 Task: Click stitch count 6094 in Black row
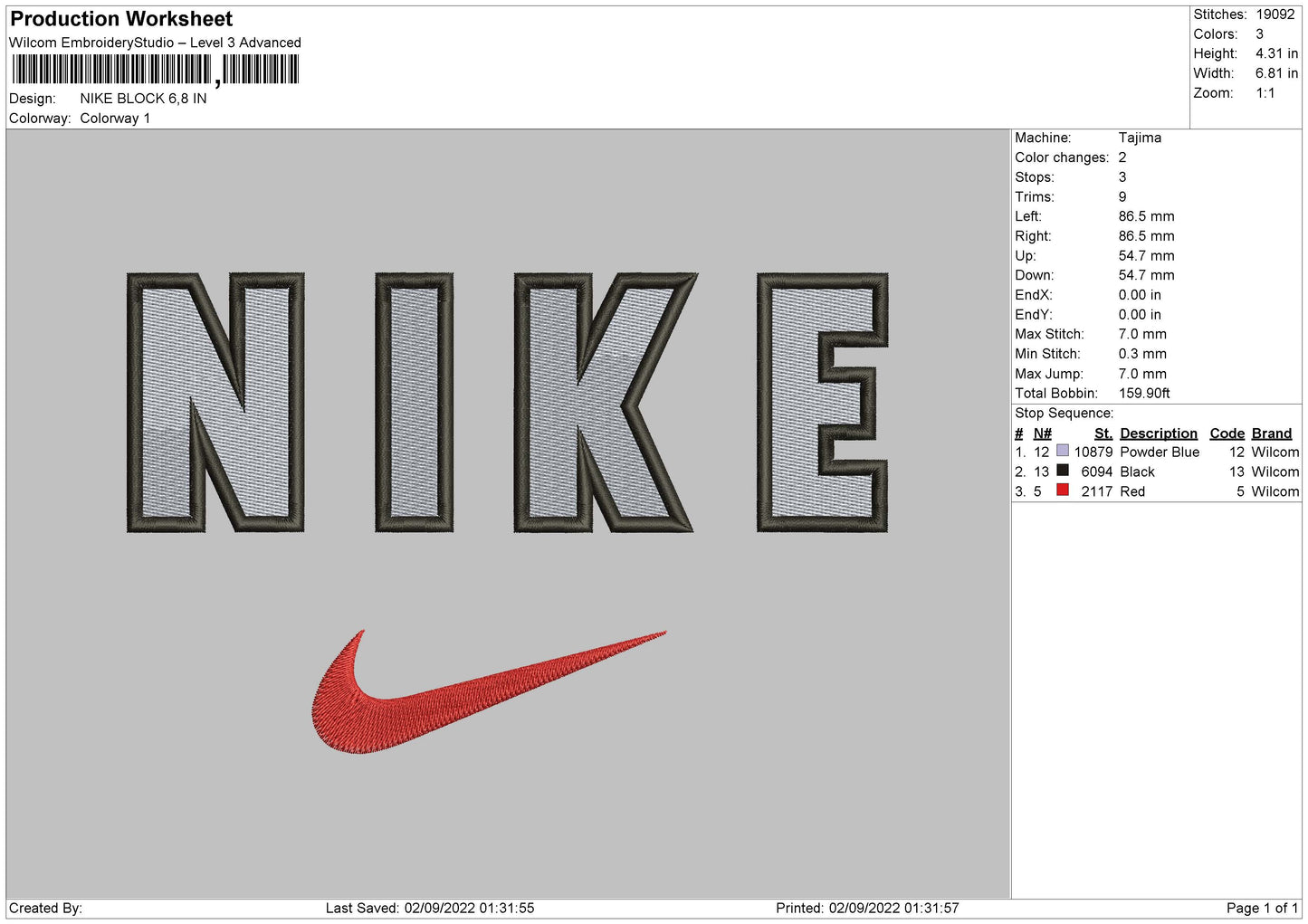point(1097,472)
